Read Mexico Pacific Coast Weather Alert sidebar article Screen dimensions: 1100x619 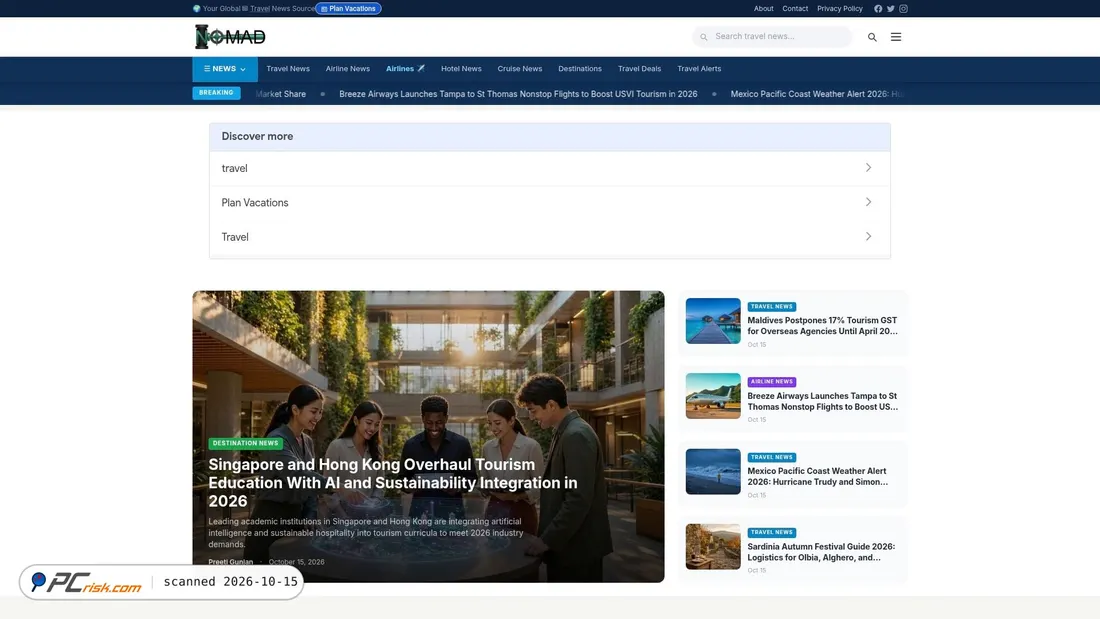(x=817, y=477)
